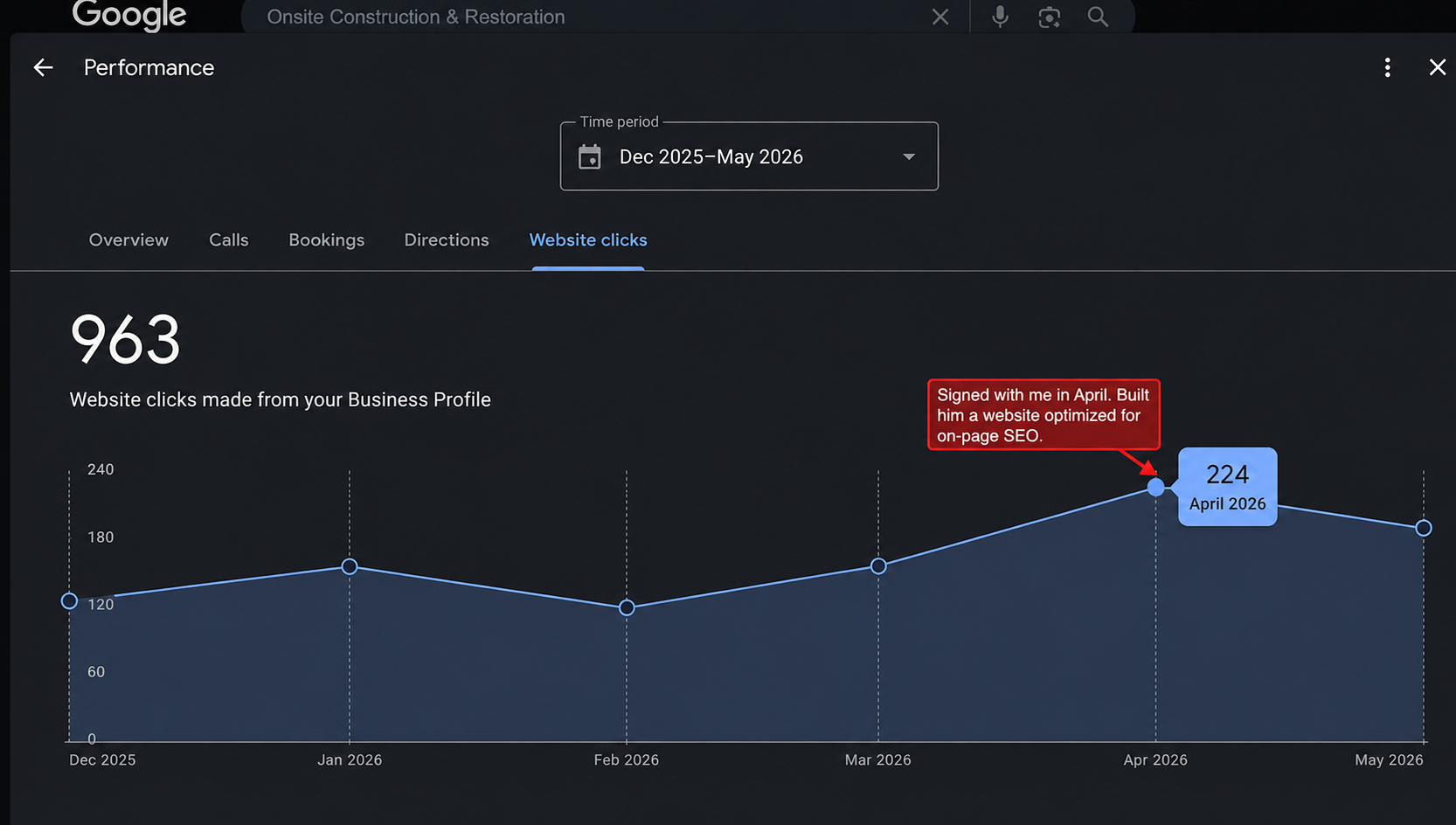Image resolution: width=1456 pixels, height=825 pixels.
Task: Click the calendar icon in Time period
Action: pyautogui.click(x=590, y=156)
